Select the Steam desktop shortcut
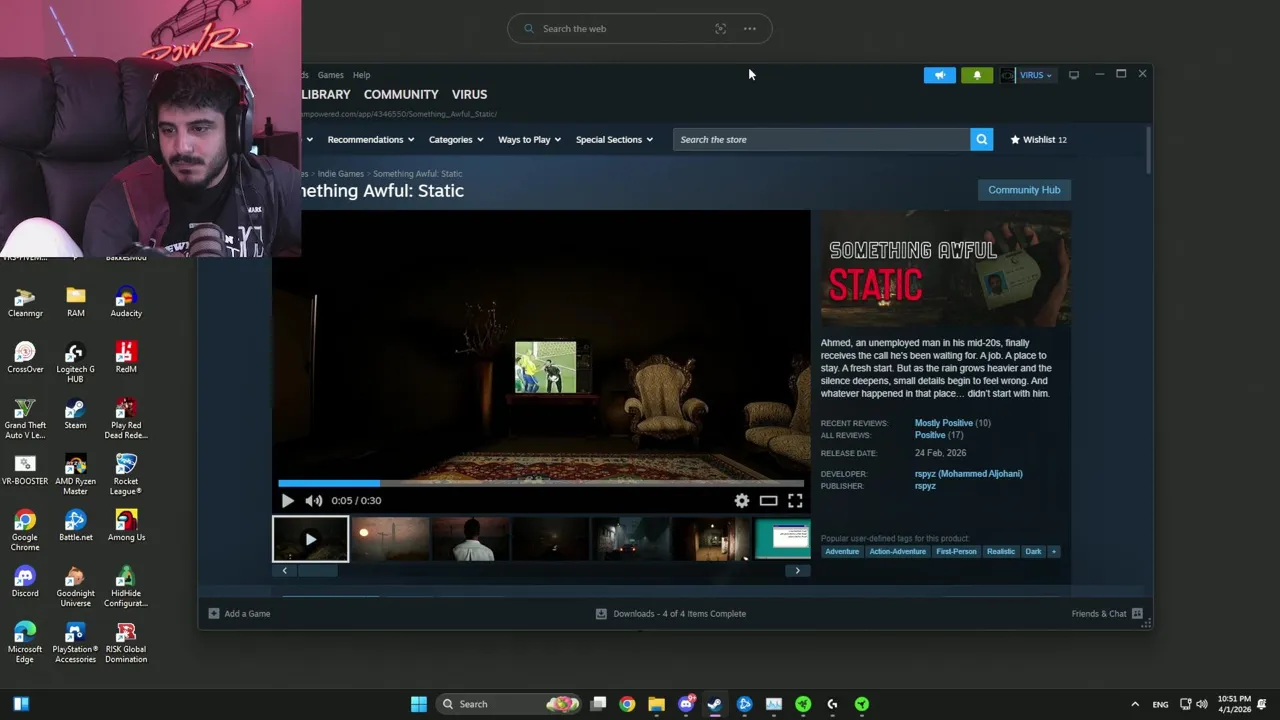1280x720 pixels. coord(76,414)
